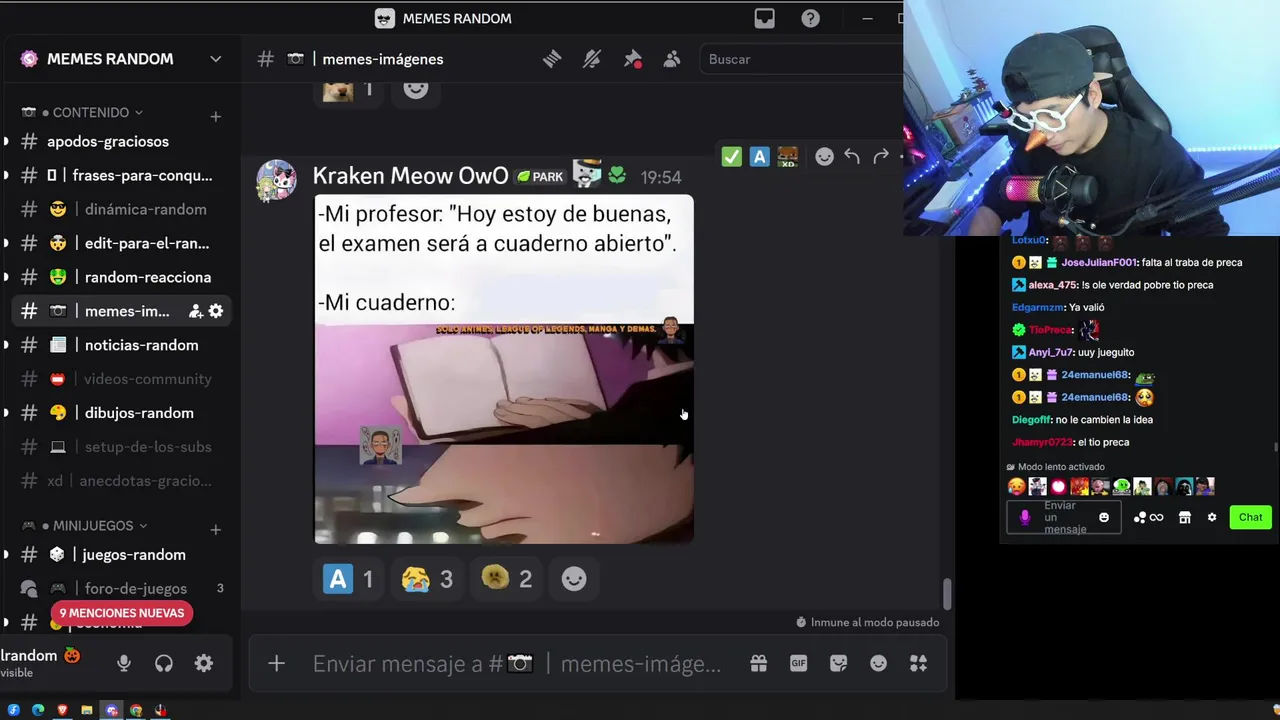
Task: Mute the microphone in user panel
Action: point(124,663)
